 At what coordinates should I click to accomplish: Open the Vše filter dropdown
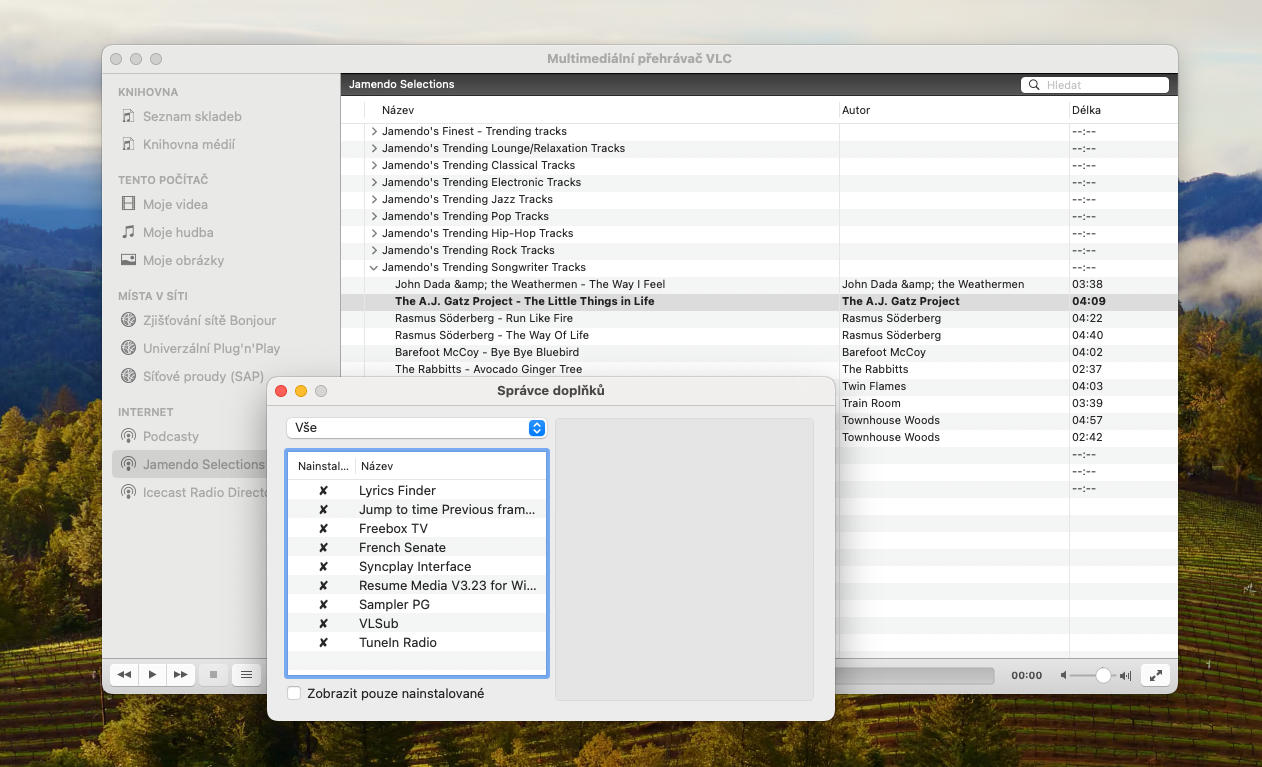(x=416, y=428)
